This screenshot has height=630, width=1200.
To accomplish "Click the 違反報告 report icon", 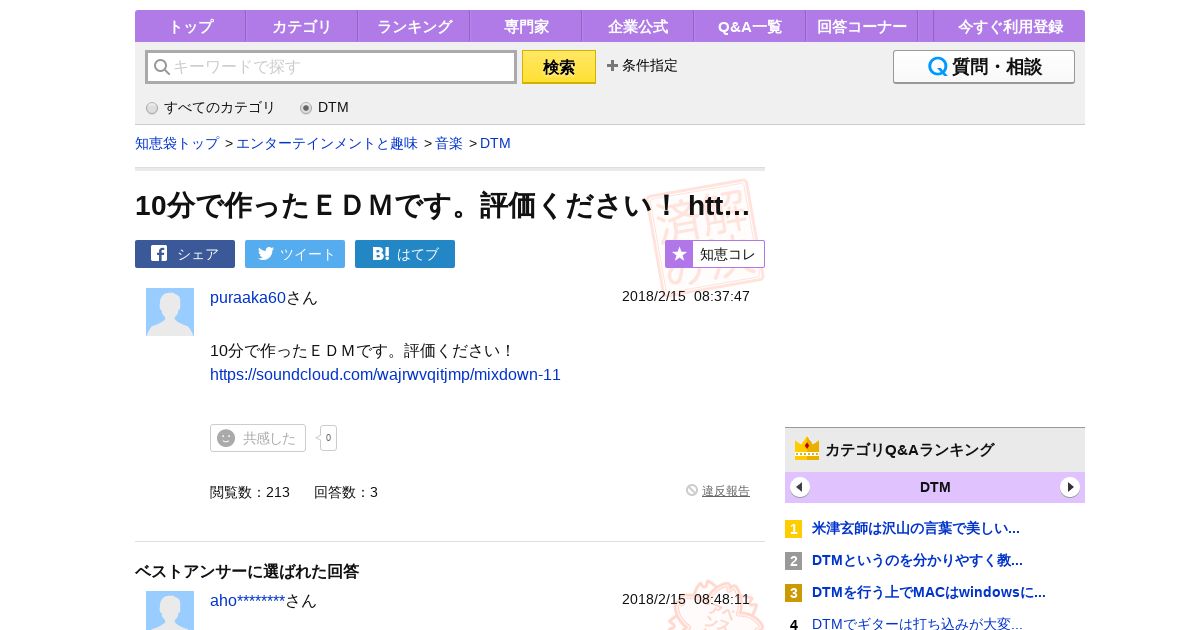I will (x=692, y=490).
